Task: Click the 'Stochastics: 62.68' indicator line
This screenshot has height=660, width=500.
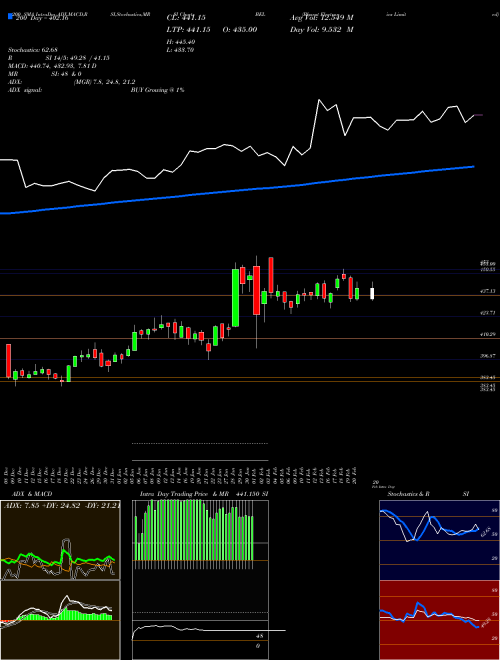Action: coord(33,50)
